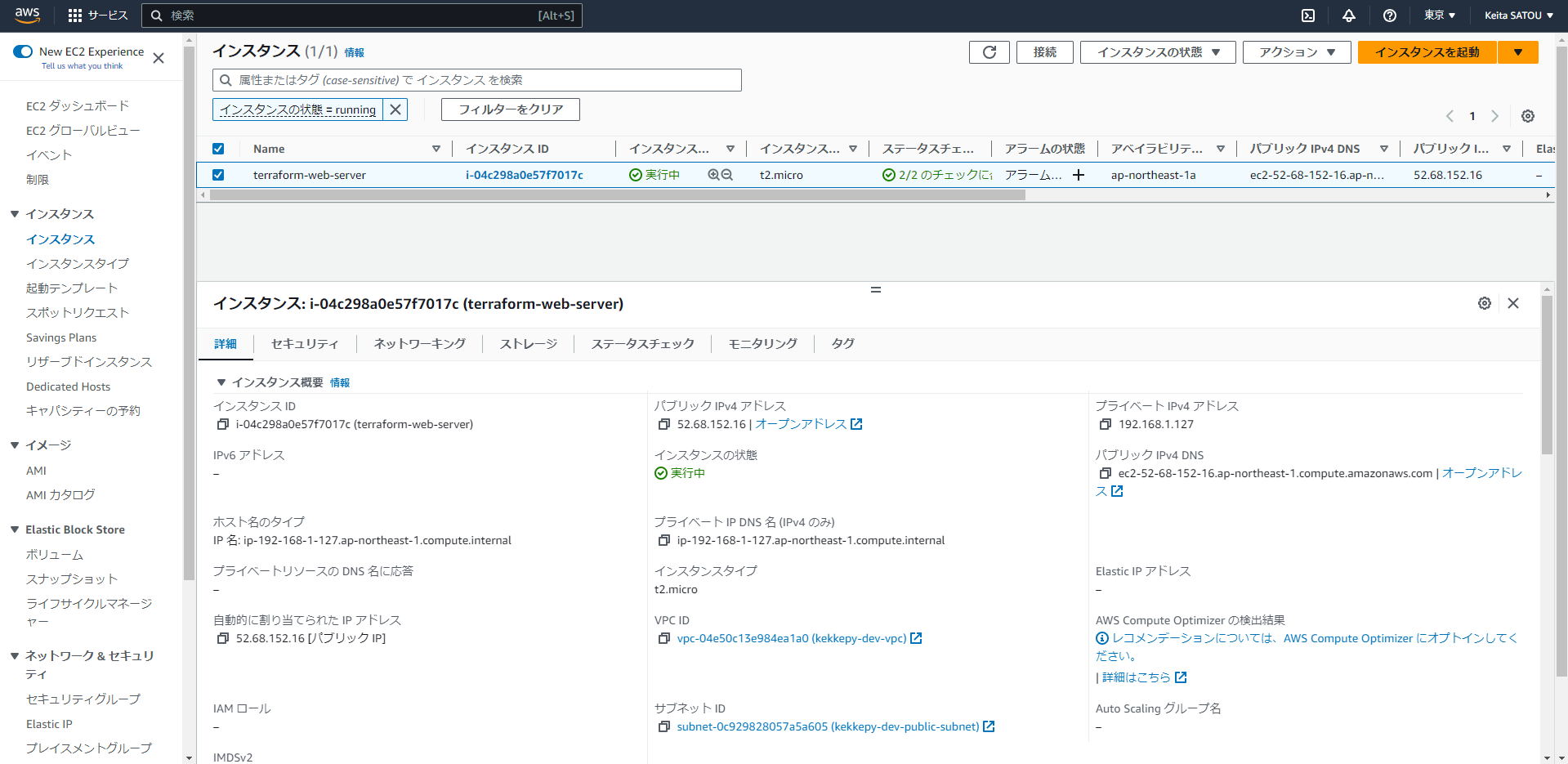Open detail panel settings gear
Viewport: 1568px width, 764px height.
1485,303
